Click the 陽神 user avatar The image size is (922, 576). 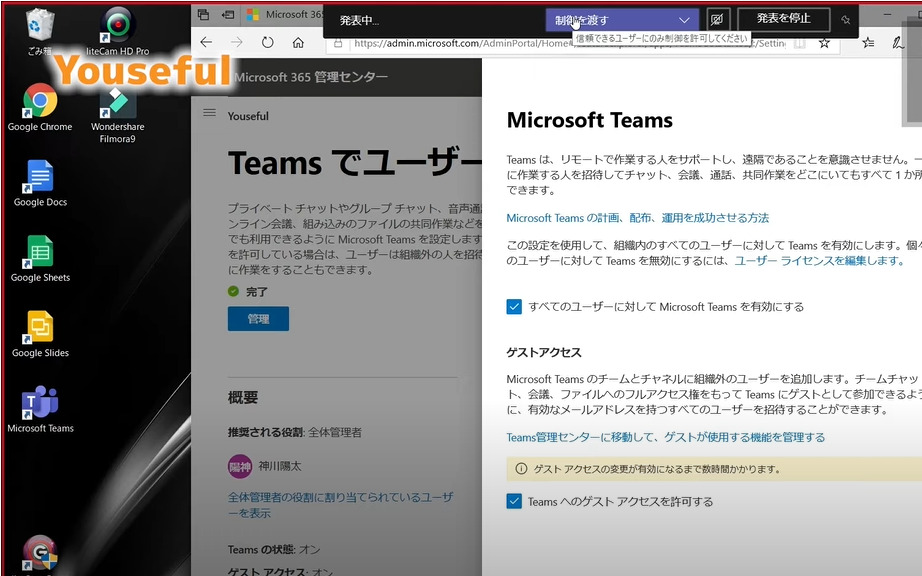[240, 467]
